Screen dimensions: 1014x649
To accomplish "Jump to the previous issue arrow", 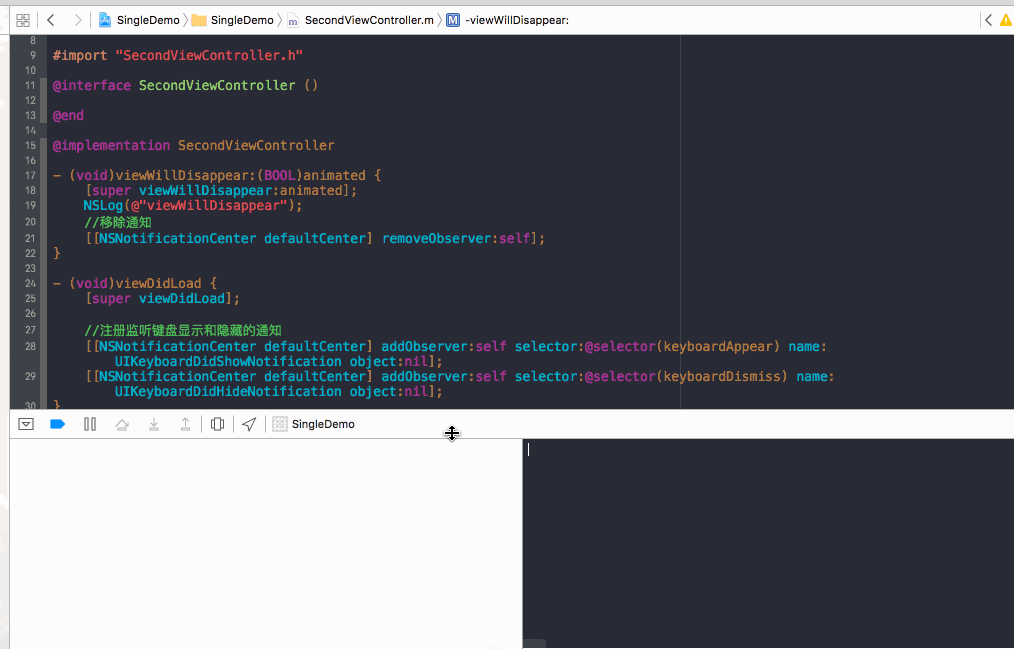I will point(988,20).
